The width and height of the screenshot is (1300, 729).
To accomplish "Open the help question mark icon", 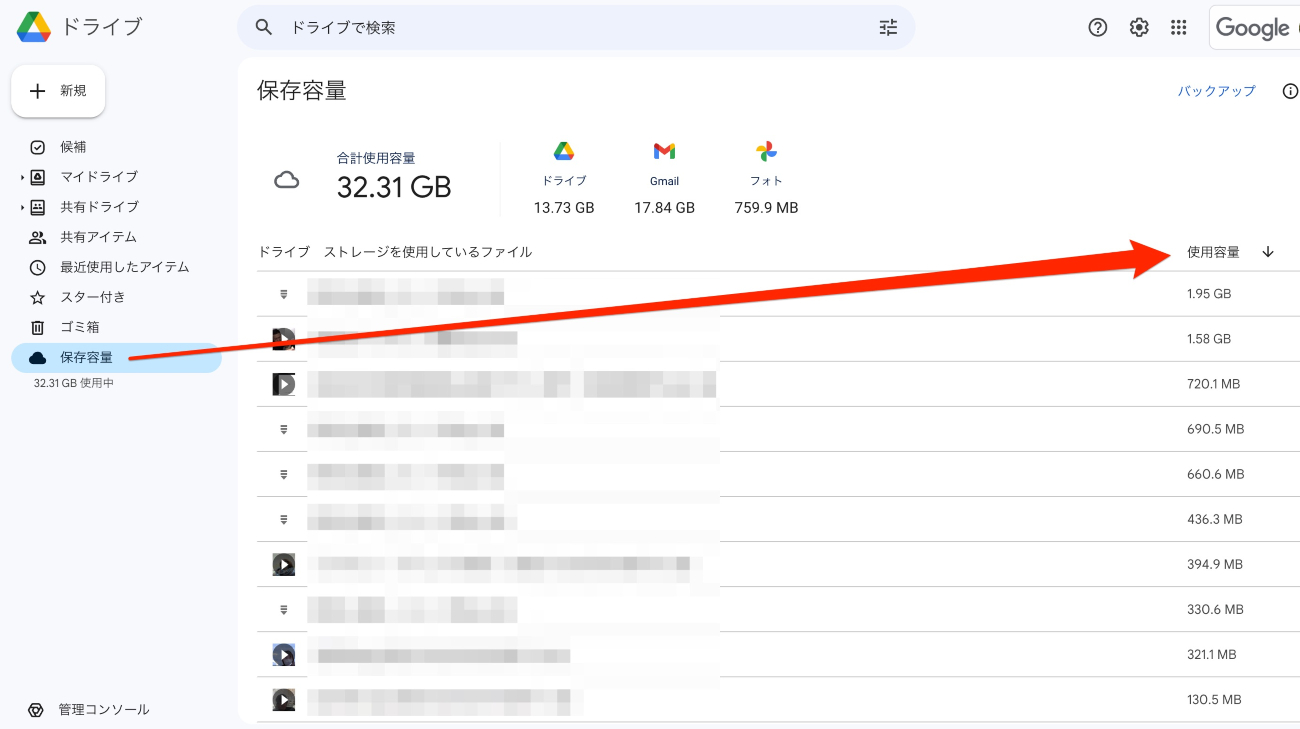I will coord(1097,27).
